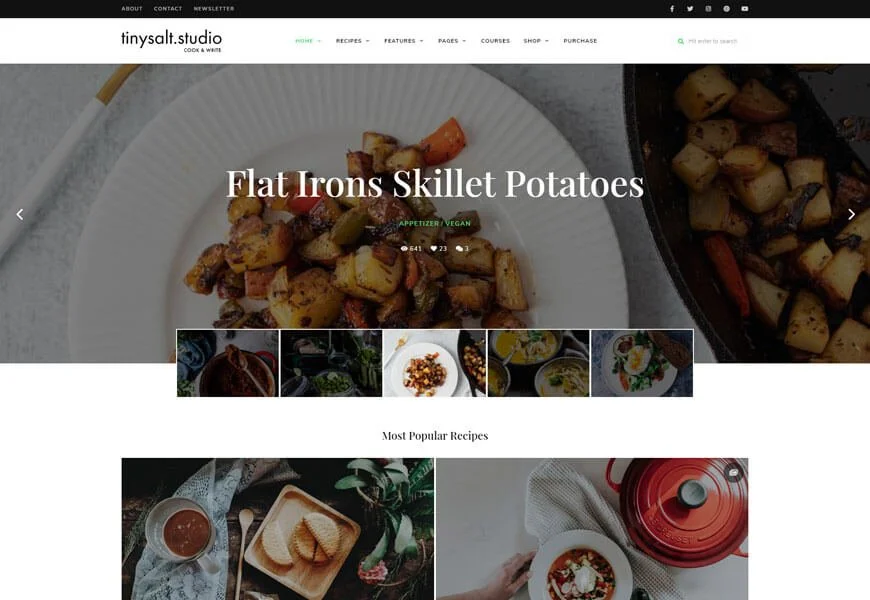The image size is (870, 600).
Task: Open the Pinterest social icon
Action: coord(726,9)
